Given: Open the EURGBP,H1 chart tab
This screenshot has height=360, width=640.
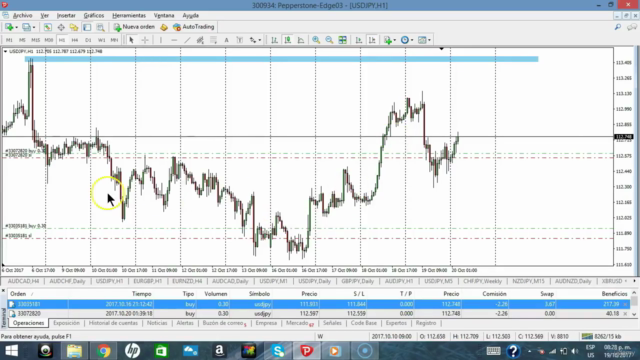Looking at the screenshot, I should [x=148, y=281].
